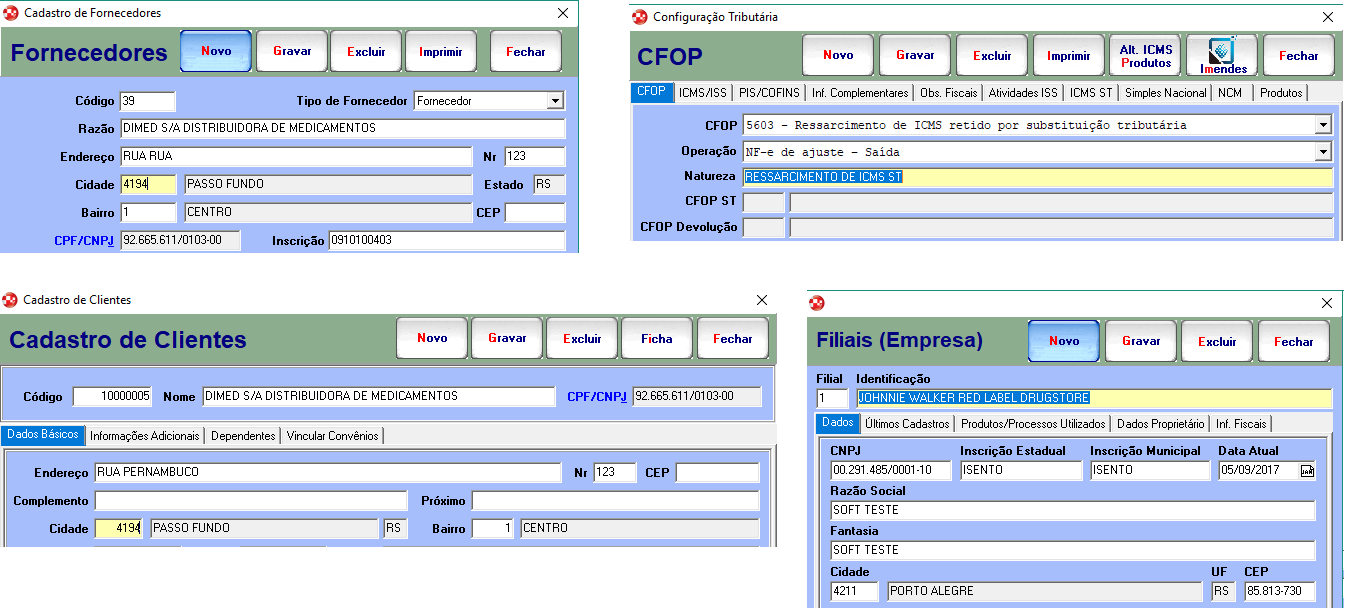The height and width of the screenshot is (609, 1346).
Task: Open Últimos Cadastros tab
Action: click(x=907, y=424)
